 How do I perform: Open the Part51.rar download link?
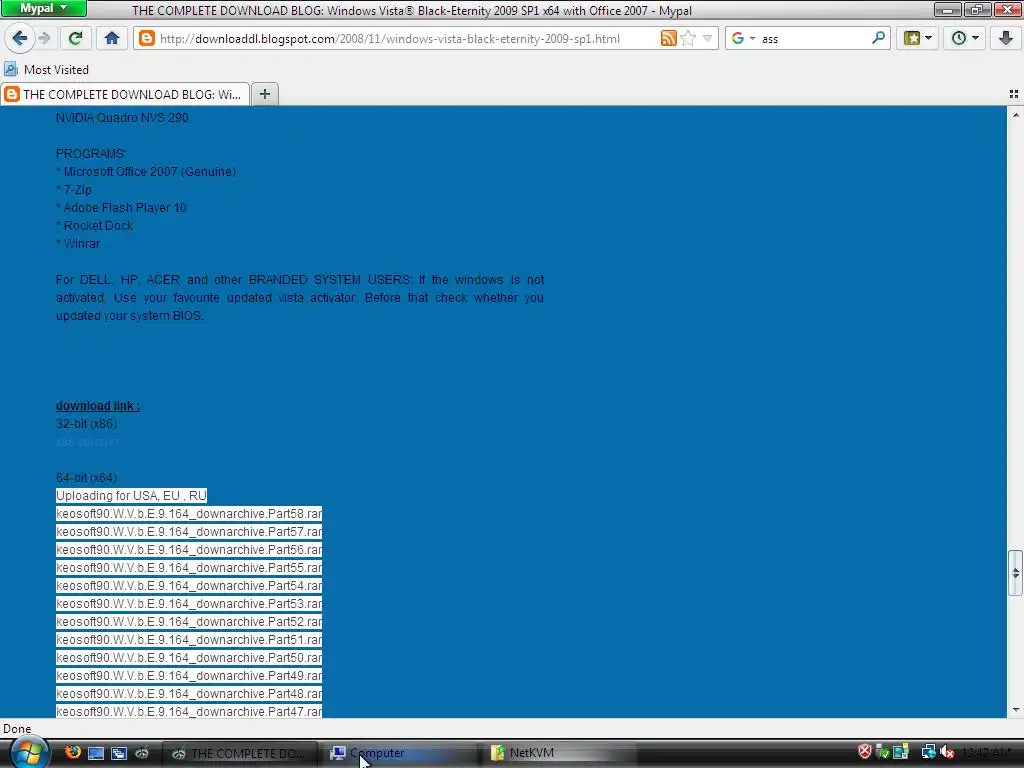pyautogui.click(x=189, y=639)
